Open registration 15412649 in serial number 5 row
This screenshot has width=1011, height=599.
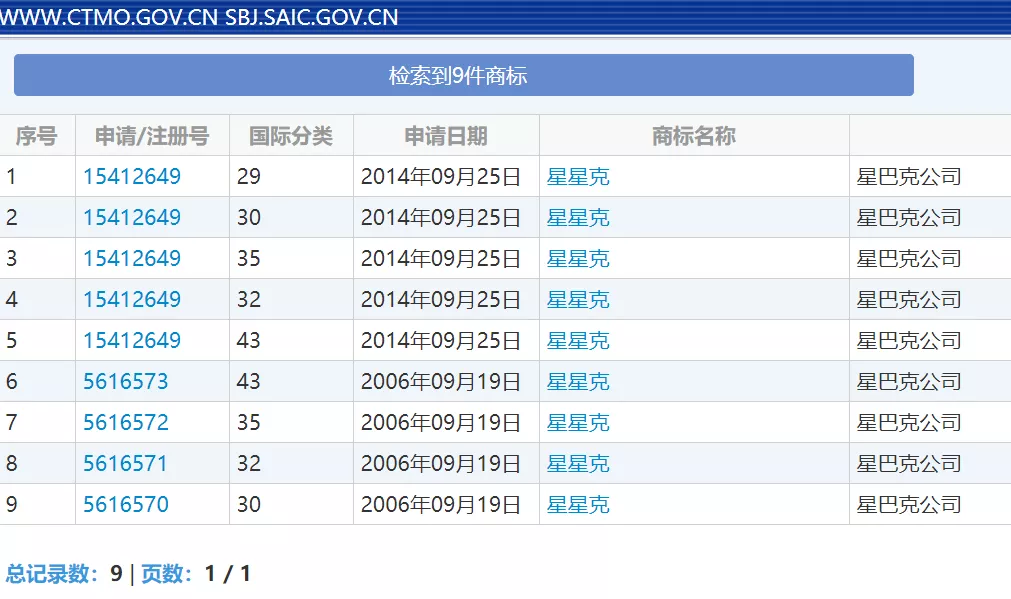[132, 340]
